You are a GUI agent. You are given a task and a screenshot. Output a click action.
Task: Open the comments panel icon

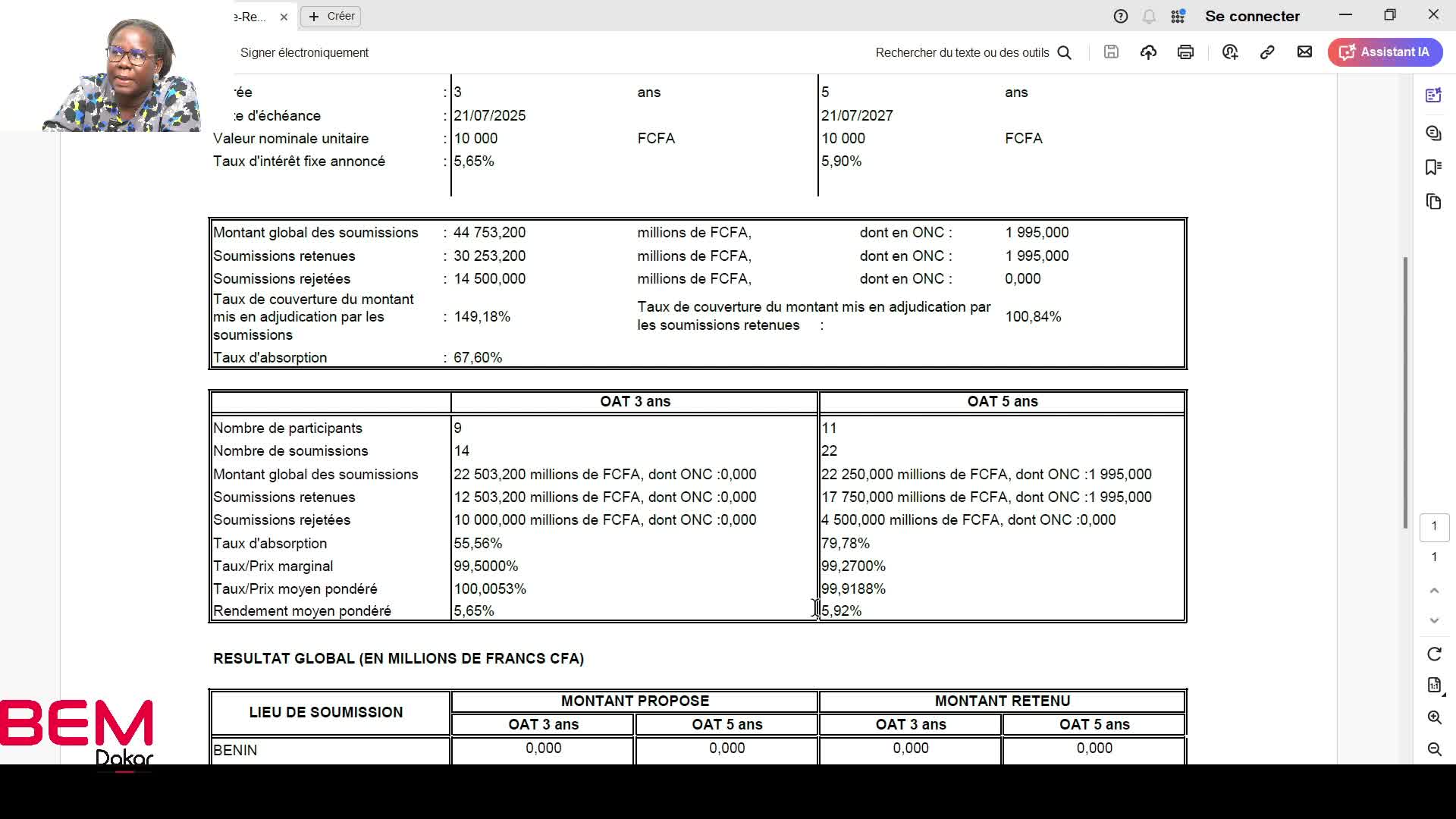click(1433, 133)
